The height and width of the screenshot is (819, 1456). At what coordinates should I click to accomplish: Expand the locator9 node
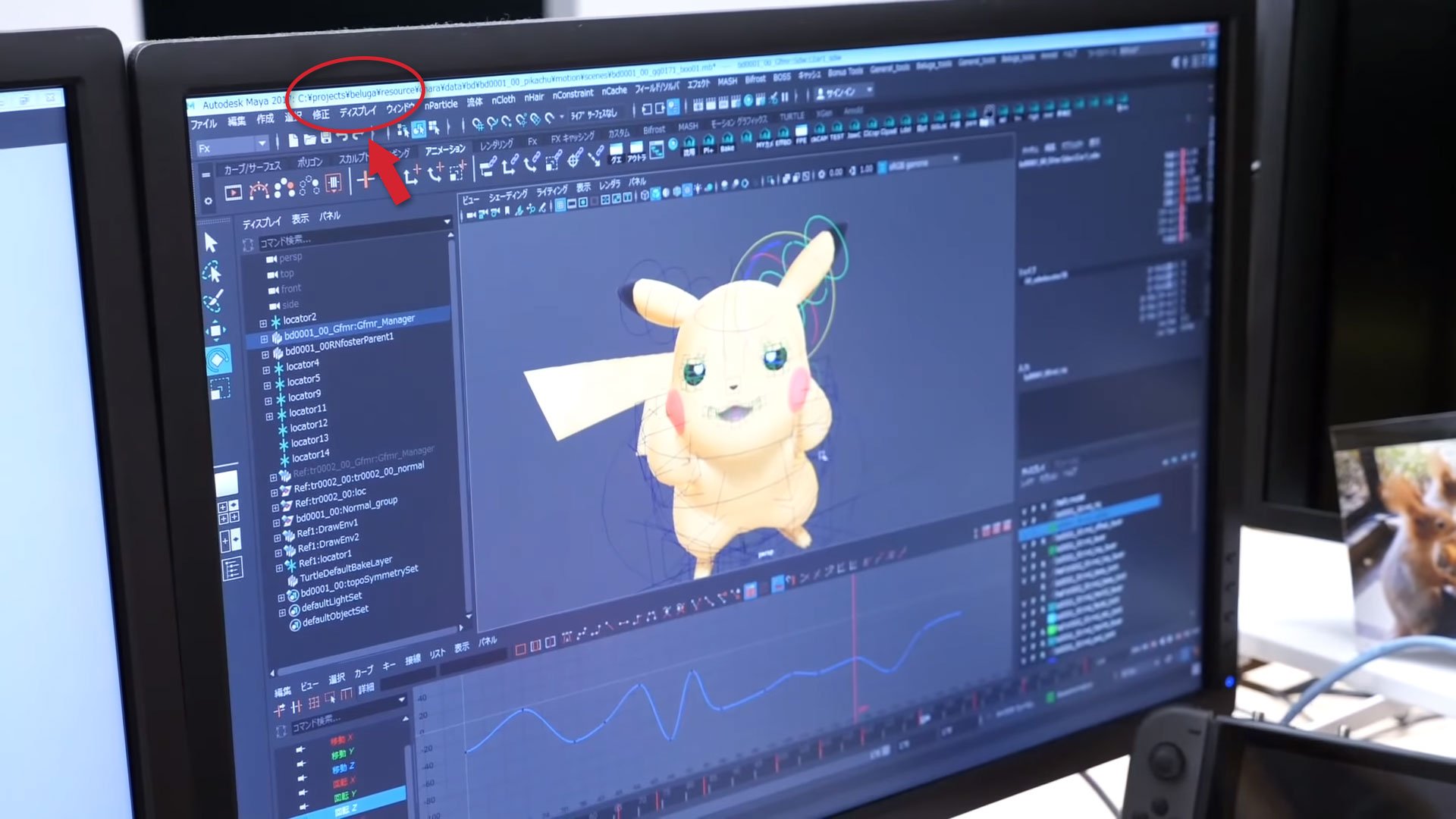pyautogui.click(x=268, y=401)
